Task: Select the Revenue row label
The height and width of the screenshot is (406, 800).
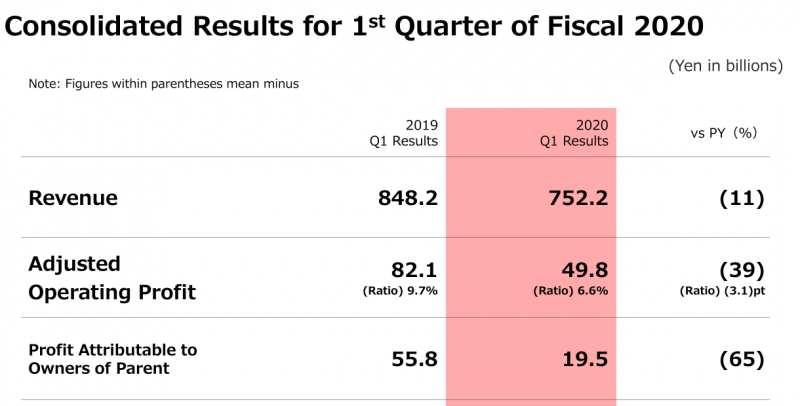Action: [73, 198]
